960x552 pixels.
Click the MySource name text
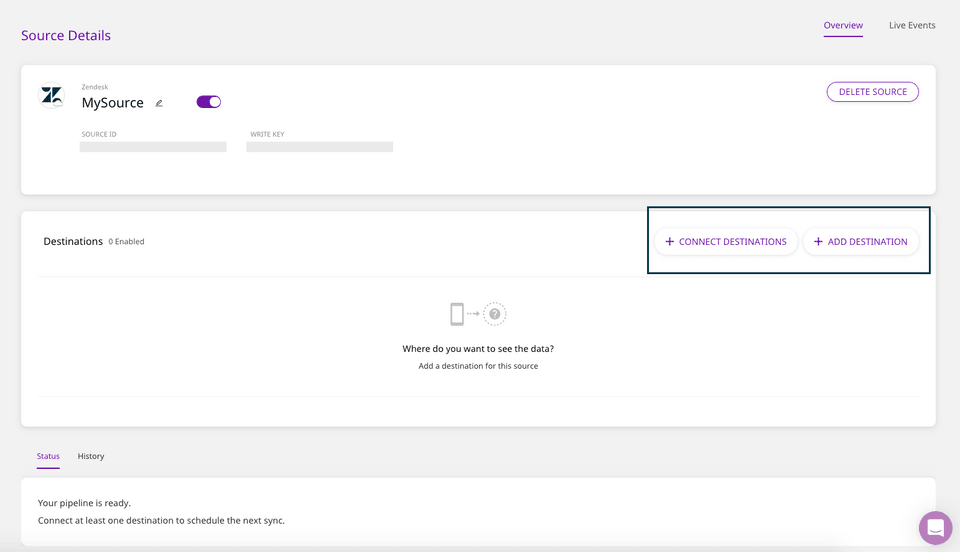point(112,103)
